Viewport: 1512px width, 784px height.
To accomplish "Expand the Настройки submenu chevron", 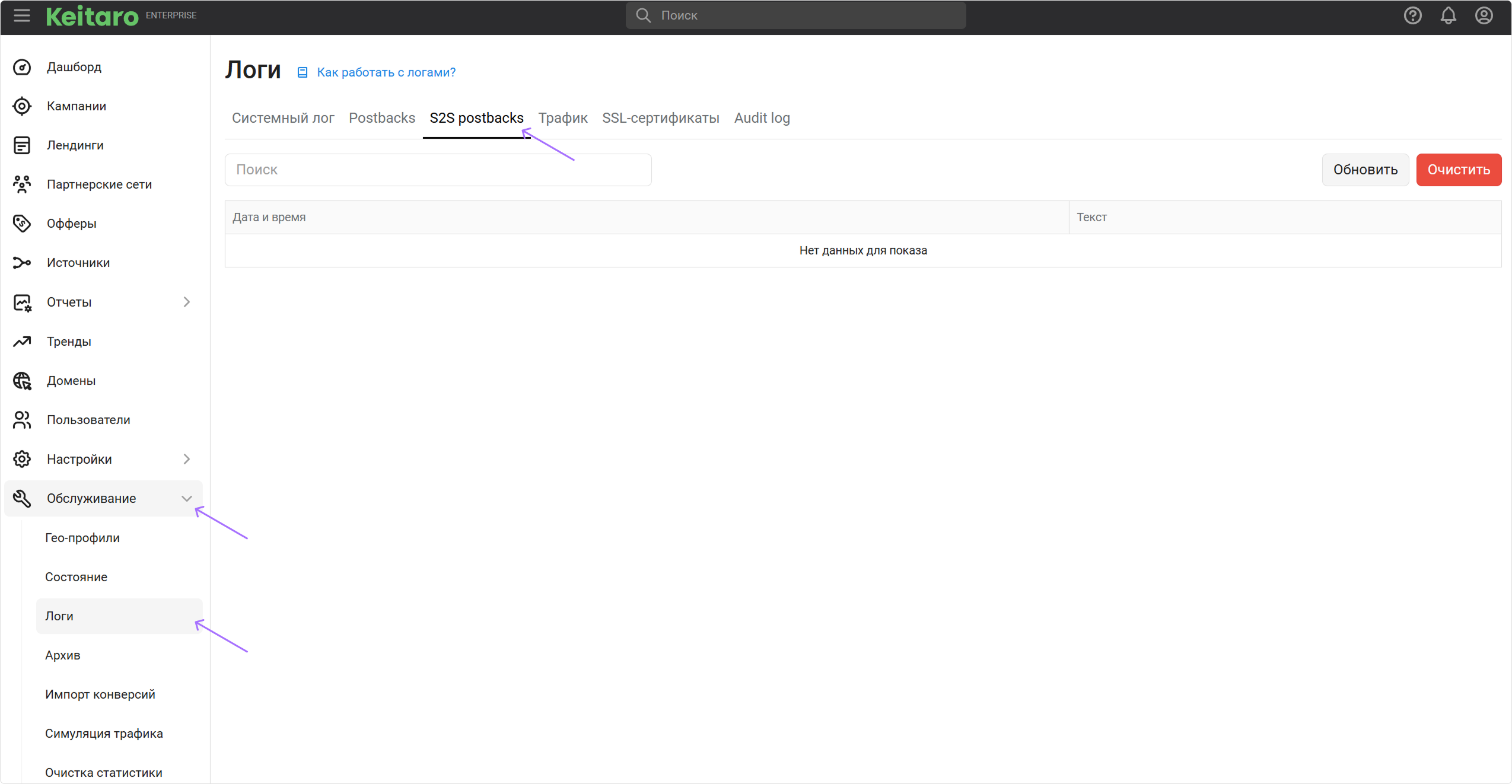I will (187, 459).
